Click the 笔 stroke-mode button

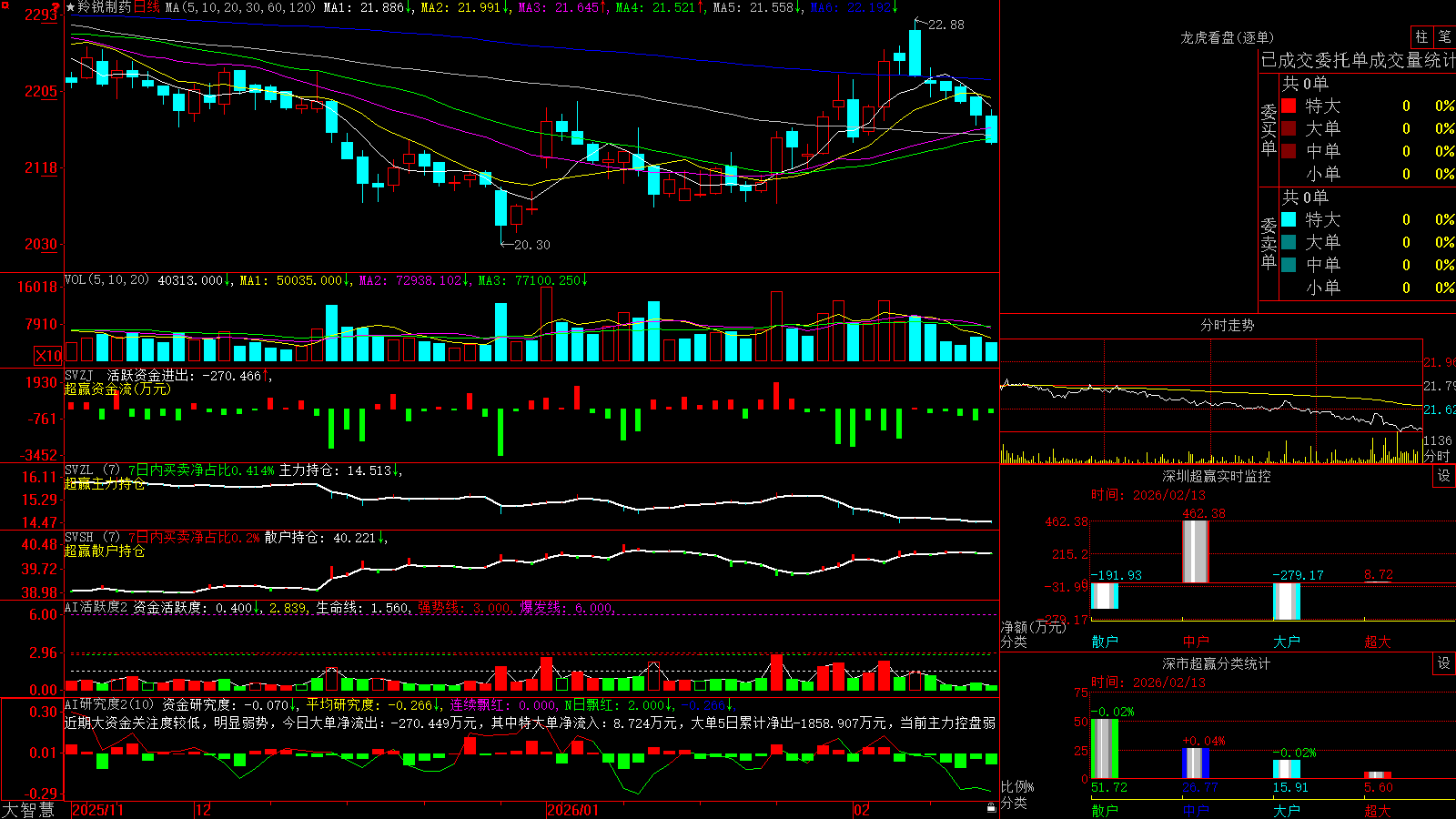pos(1444,36)
